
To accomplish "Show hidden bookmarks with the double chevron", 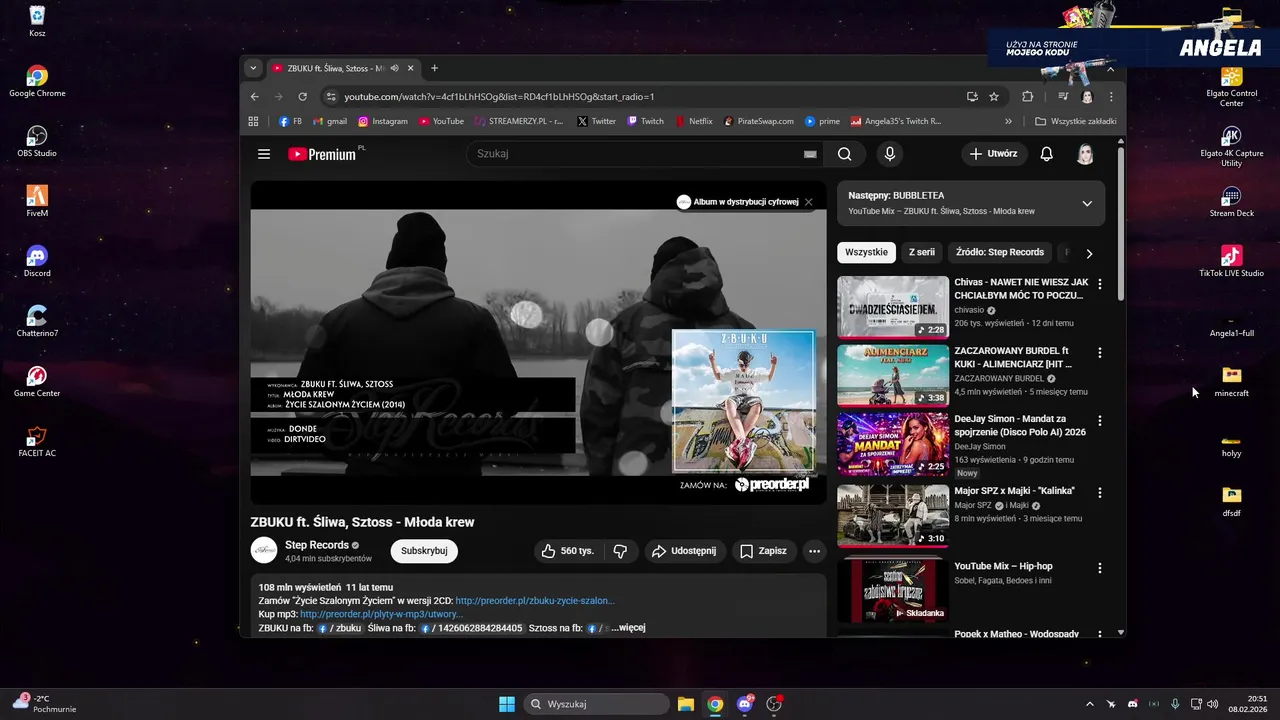I will click(x=1008, y=121).
